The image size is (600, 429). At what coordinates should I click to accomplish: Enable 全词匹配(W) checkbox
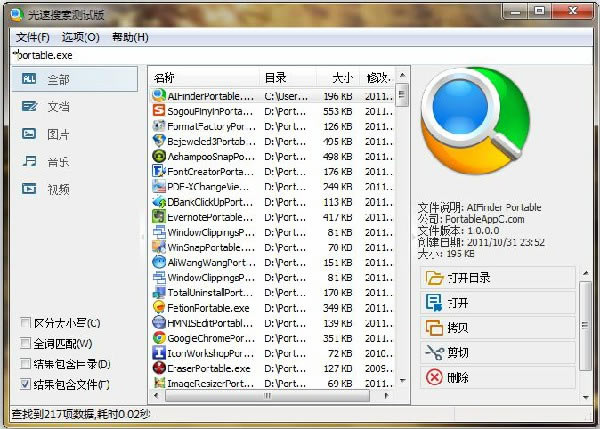point(25,343)
